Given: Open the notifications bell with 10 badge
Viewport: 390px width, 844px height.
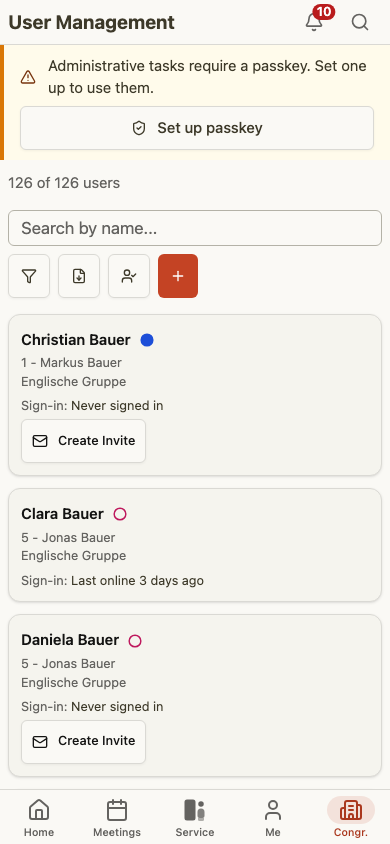Looking at the screenshot, I should click(x=314, y=22).
